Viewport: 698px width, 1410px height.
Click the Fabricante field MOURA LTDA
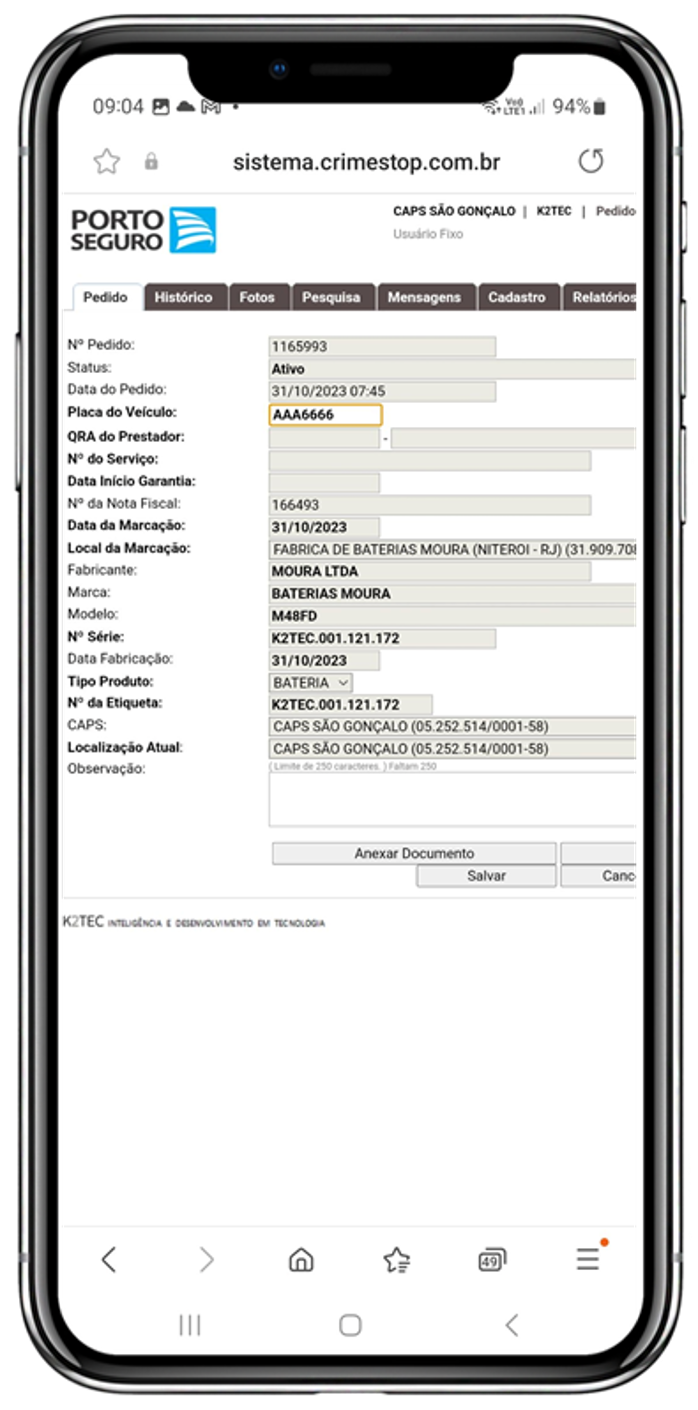point(430,571)
